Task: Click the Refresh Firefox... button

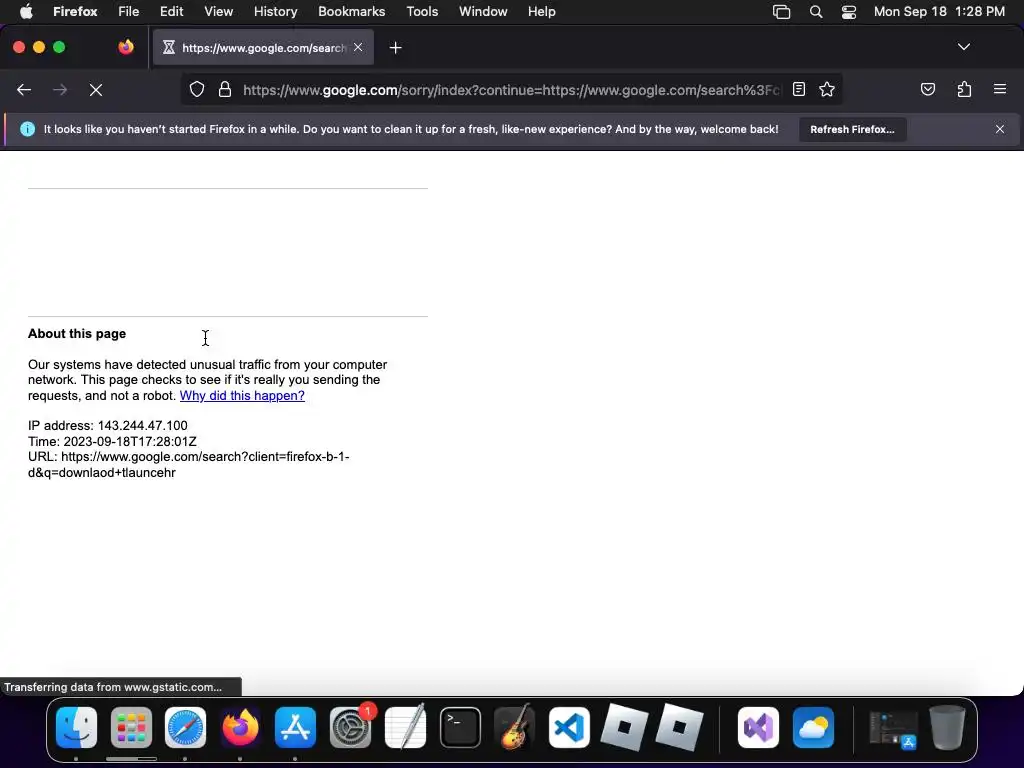Action: [852, 129]
